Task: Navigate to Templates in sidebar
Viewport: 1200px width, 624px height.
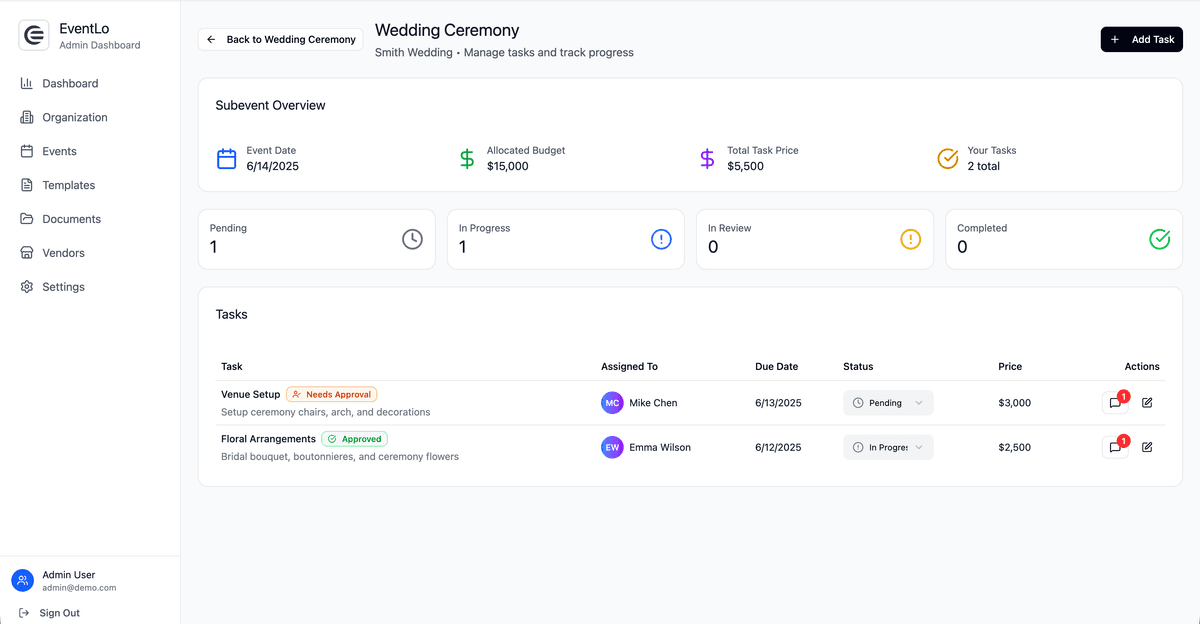Action: pos(68,185)
